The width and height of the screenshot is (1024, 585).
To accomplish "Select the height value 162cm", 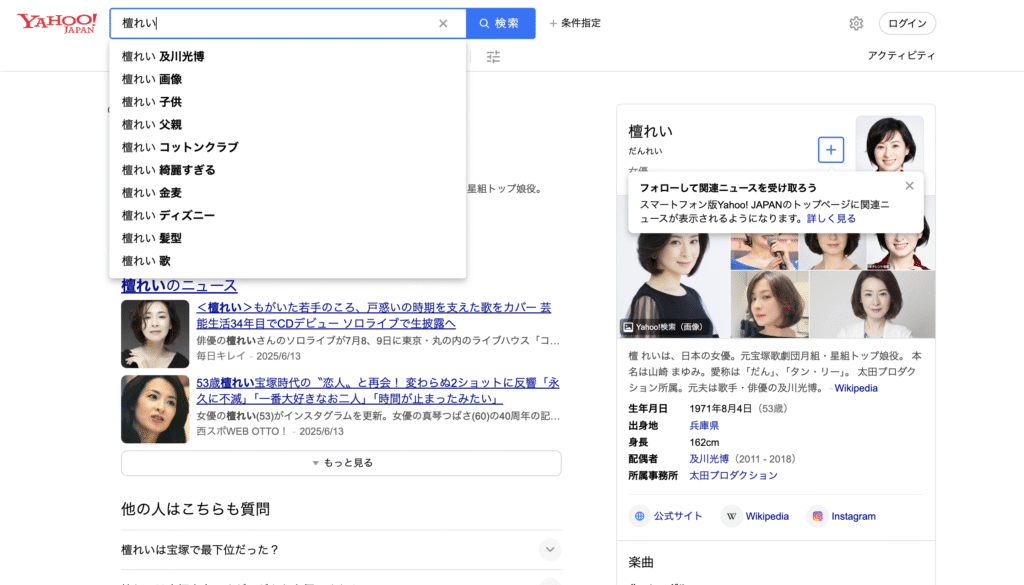I will point(705,443).
